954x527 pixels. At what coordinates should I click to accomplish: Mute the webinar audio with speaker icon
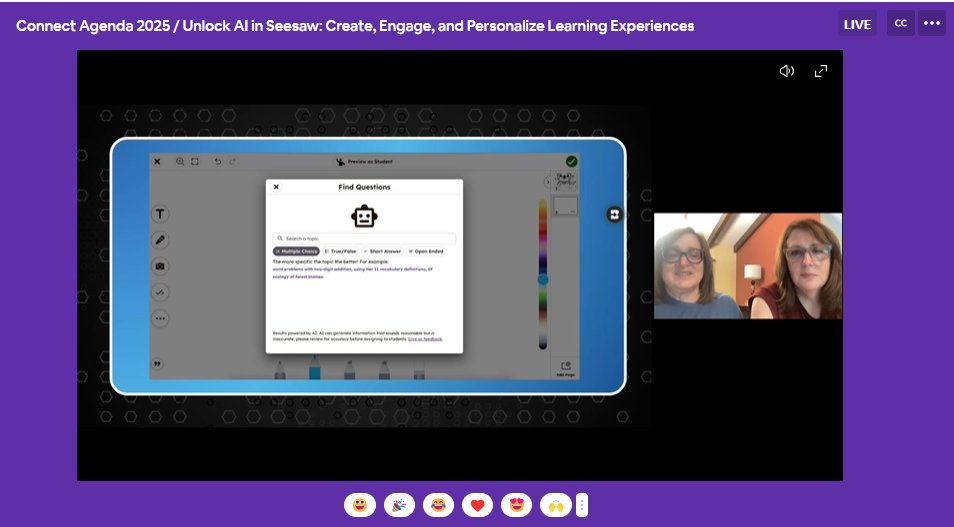pos(786,71)
